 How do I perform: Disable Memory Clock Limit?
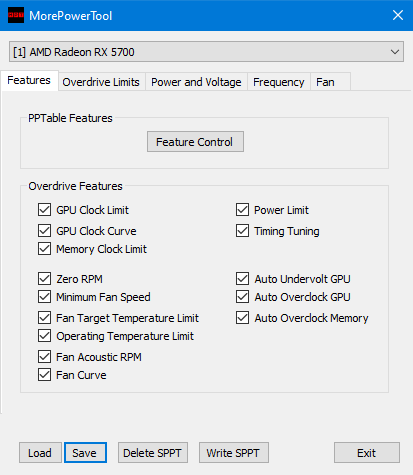44,249
